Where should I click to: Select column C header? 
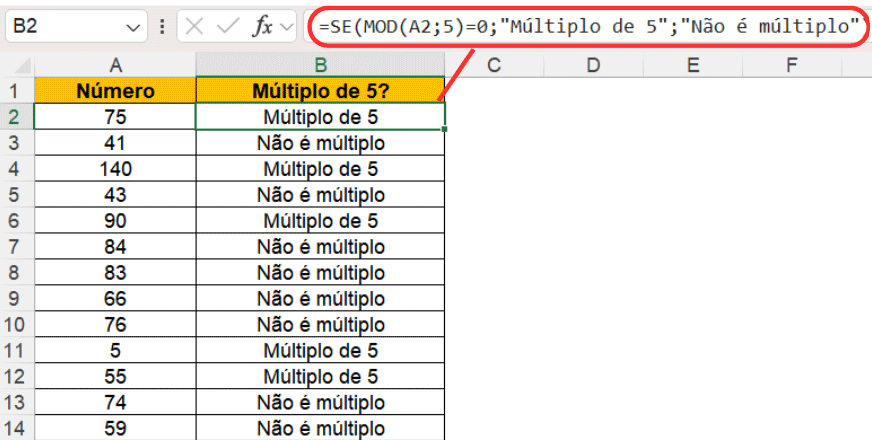coord(494,65)
